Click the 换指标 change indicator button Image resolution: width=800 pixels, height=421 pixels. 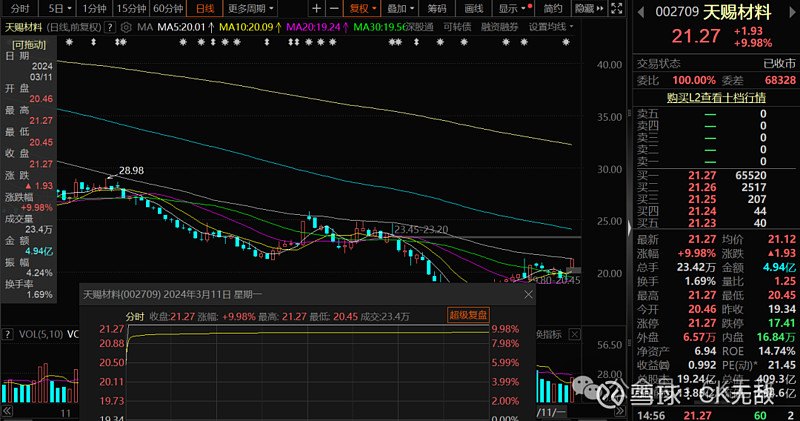[549, 334]
